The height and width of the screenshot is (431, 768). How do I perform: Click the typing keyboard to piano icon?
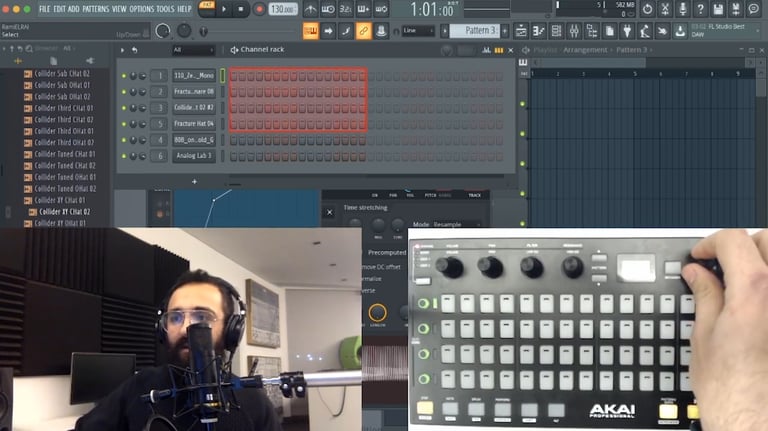click(311, 31)
